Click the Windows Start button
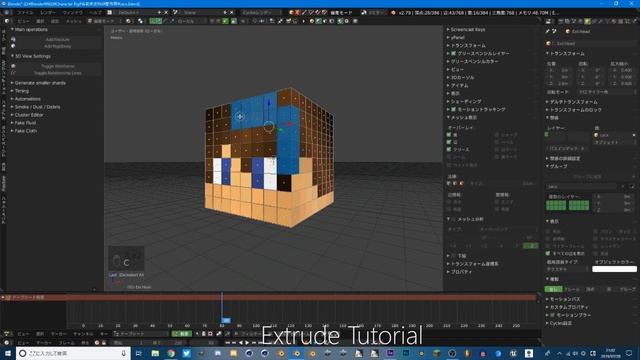The image size is (640, 360). point(8,353)
